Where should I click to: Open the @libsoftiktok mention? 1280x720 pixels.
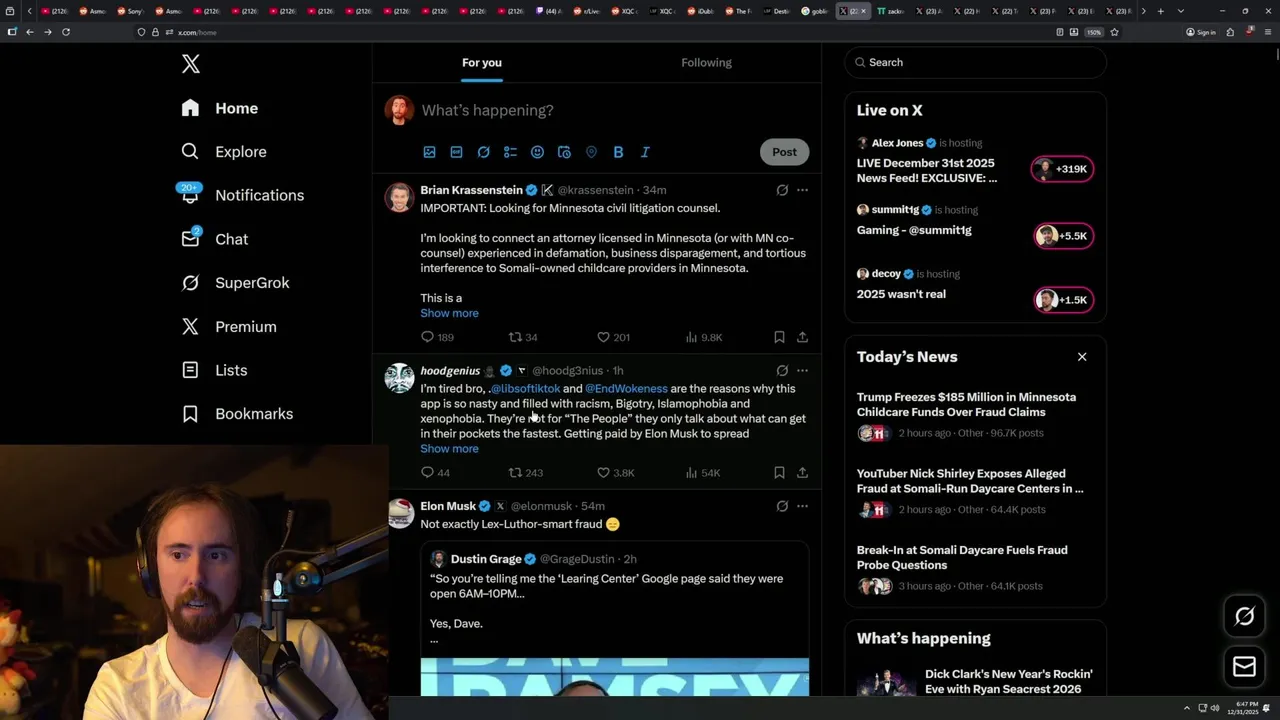point(525,389)
